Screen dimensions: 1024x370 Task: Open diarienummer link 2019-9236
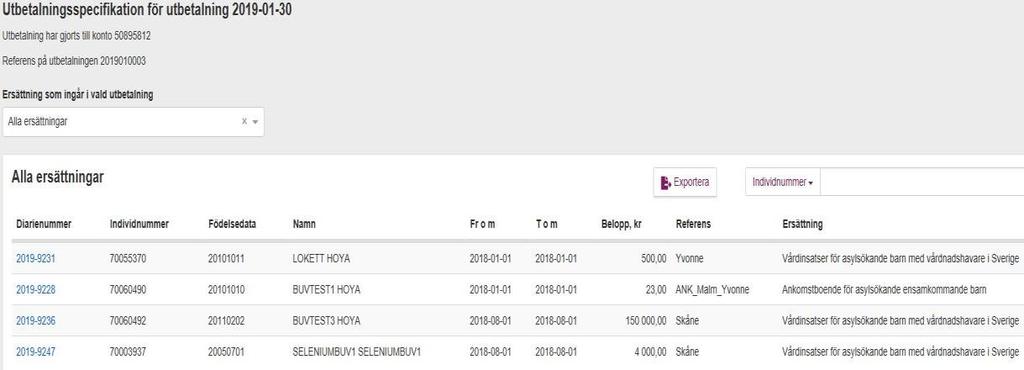click(x=36, y=320)
